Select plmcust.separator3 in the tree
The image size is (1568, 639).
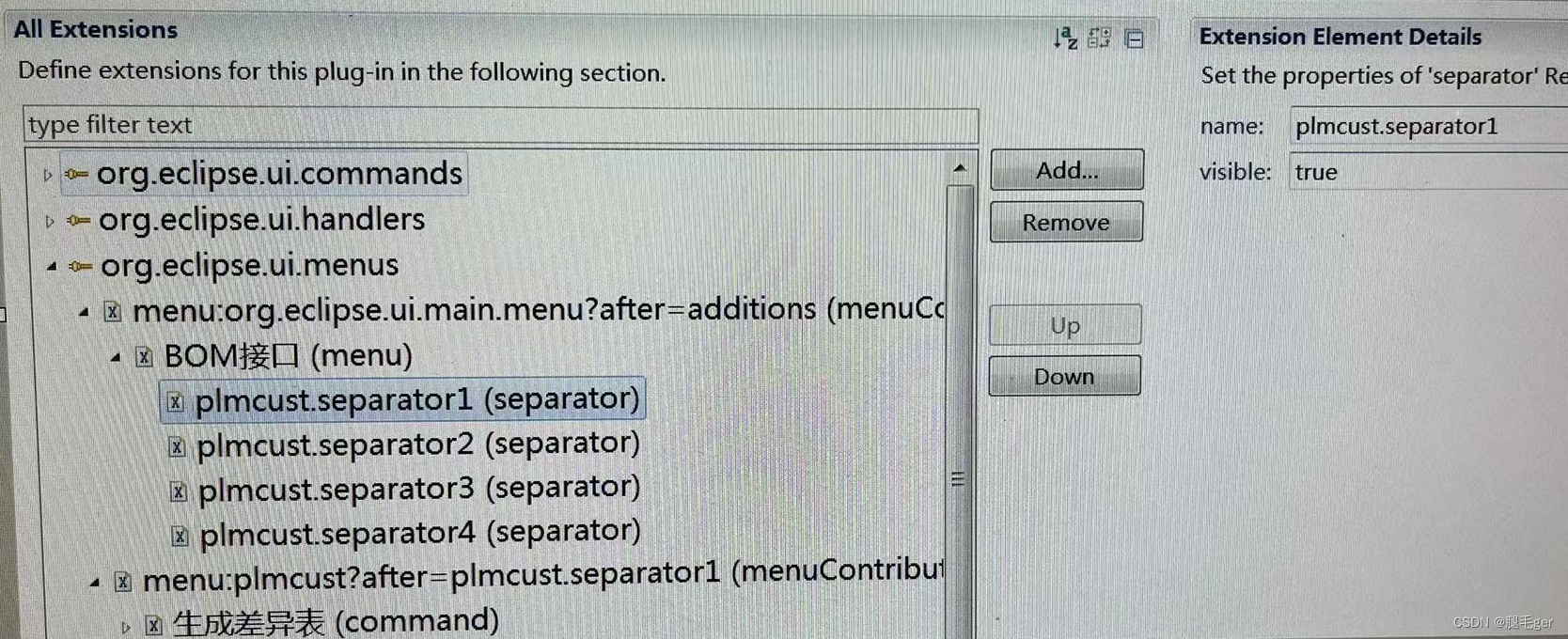point(418,489)
